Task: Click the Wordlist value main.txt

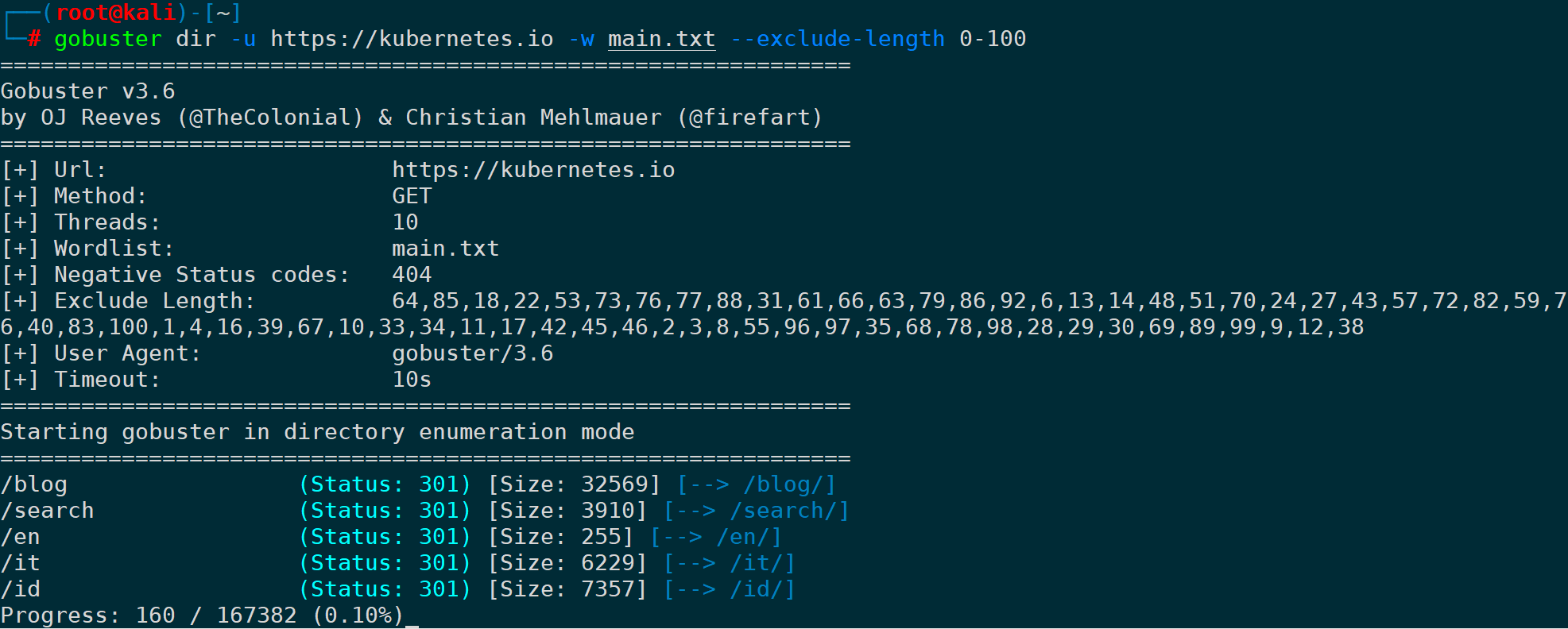Action: click(445, 249)
